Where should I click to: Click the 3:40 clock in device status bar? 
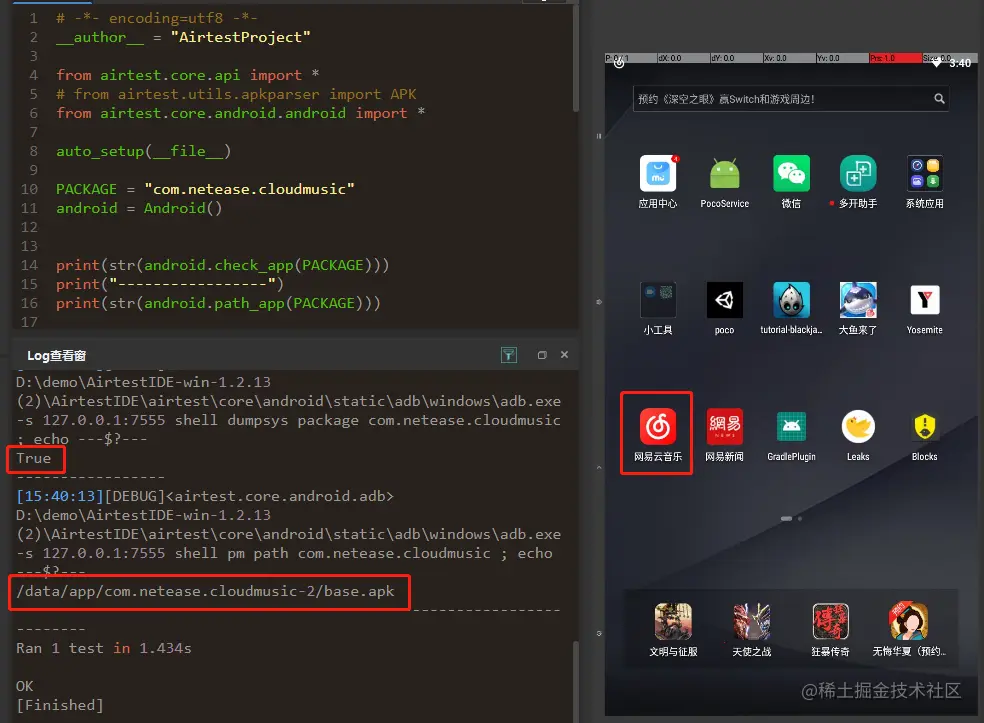(x=960, y=63)
